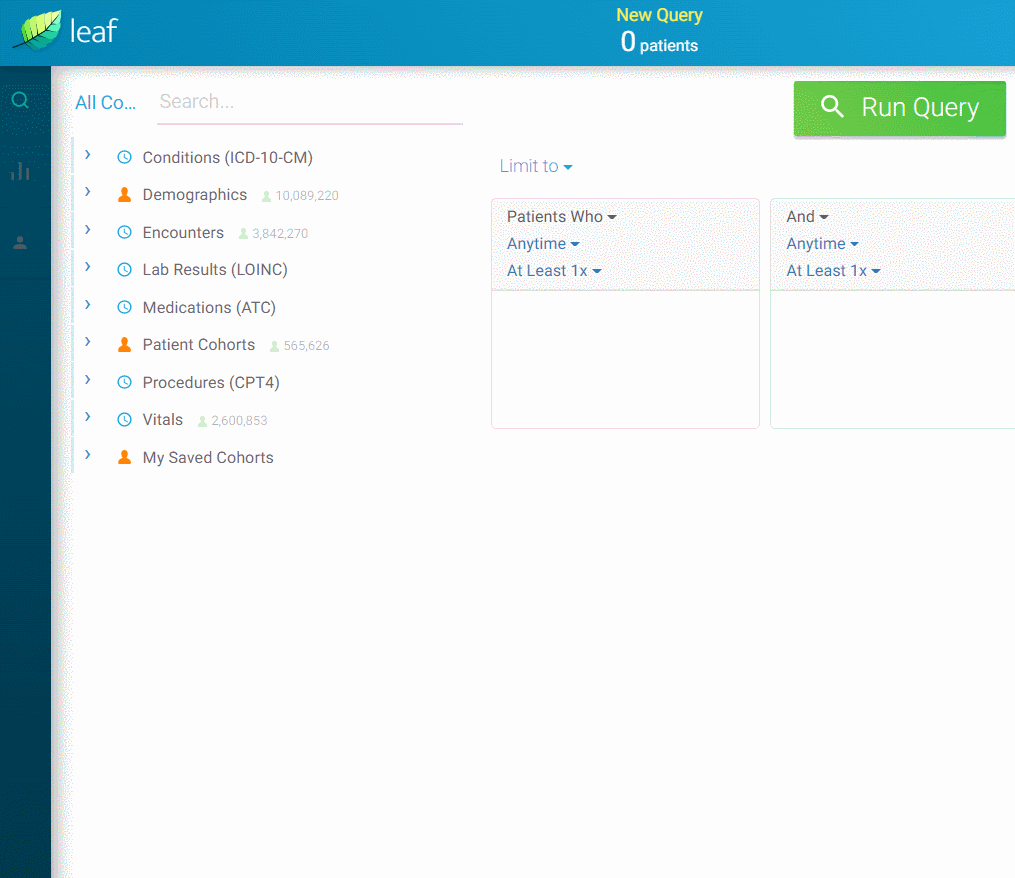This screenshot has width=1015, height=878.
Task: Click the Leaf logo icon
Action: pos(37,30)
